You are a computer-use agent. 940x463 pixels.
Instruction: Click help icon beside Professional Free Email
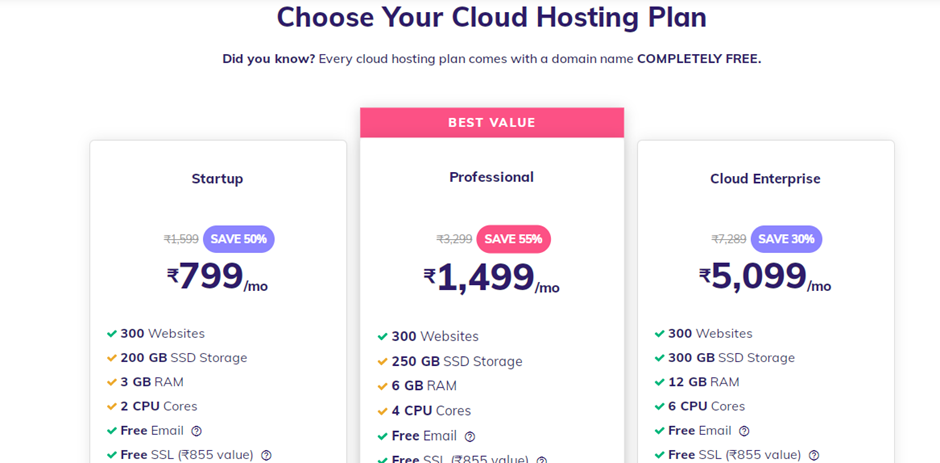pyautogui.click(x=469, y=436)
